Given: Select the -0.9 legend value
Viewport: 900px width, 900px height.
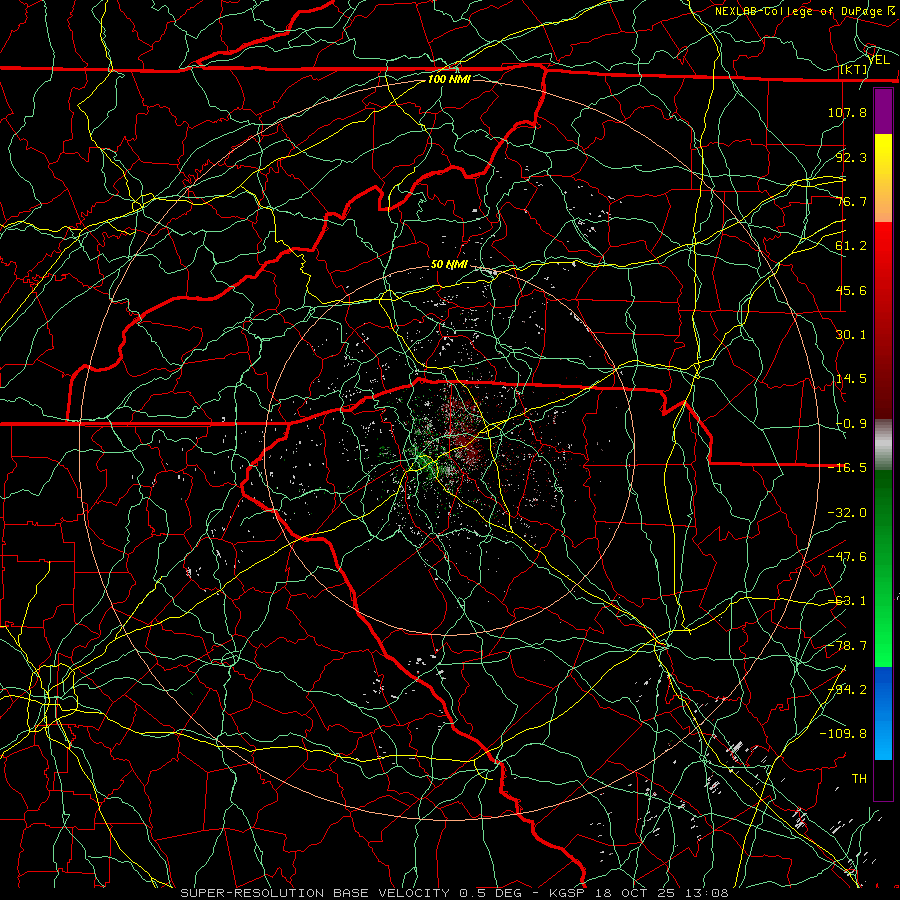Looking at the screenshot, I should [851, 424].
